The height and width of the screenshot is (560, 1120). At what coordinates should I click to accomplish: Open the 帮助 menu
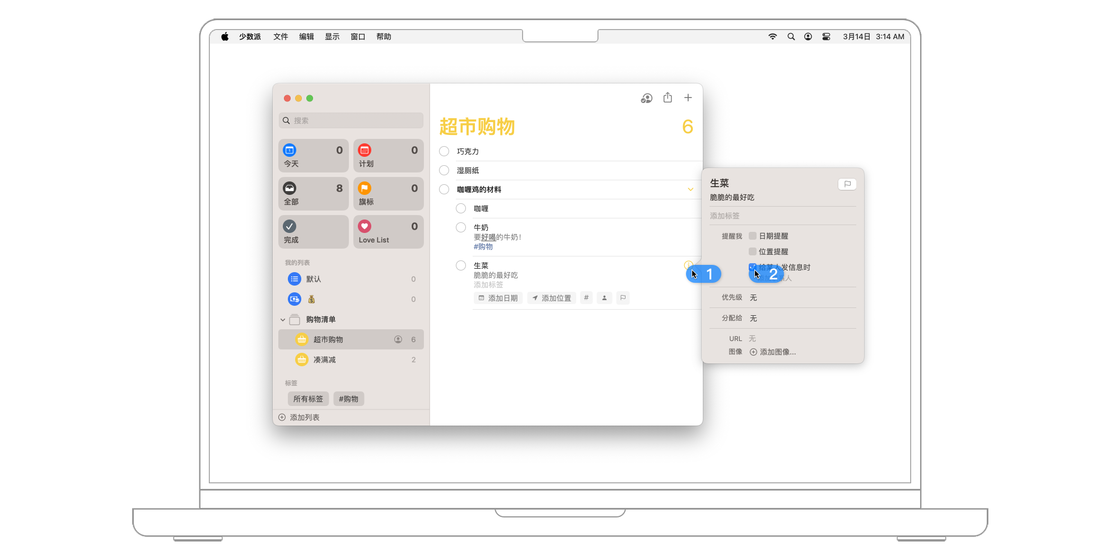(x=384, y=36)
